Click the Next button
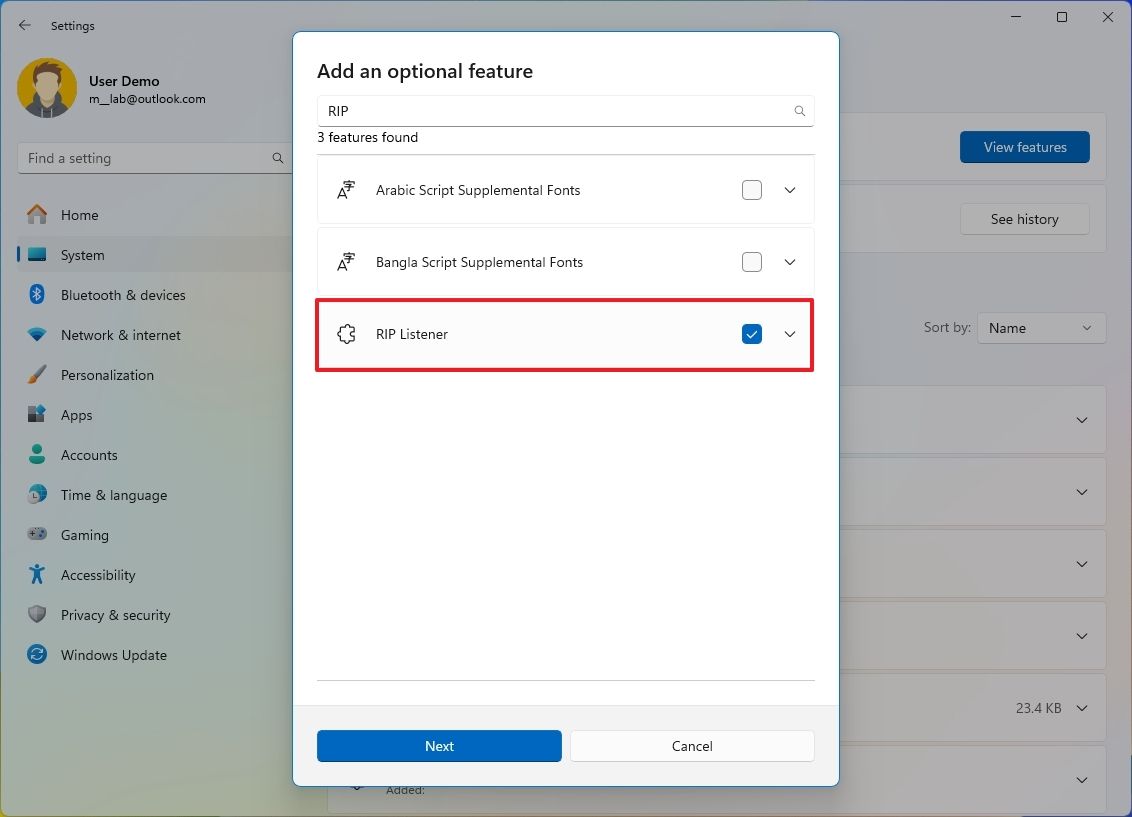The image size is (1132, 817). 439,746
